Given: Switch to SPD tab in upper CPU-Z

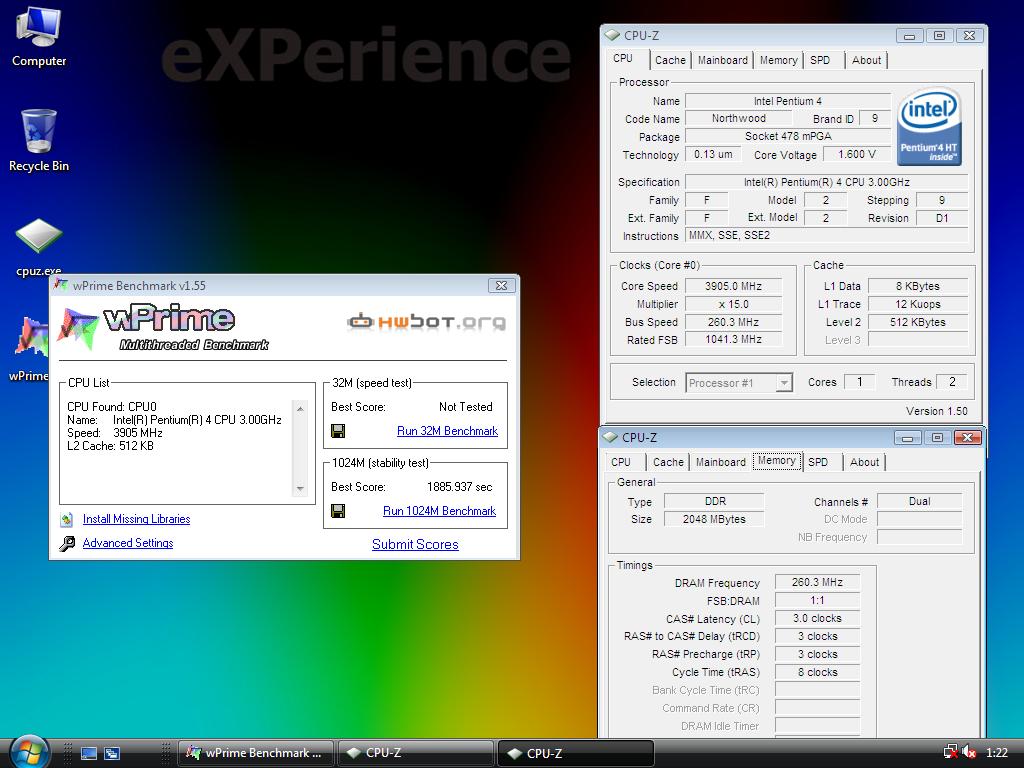Looking at the screenshot, I should tap(820, 60).
